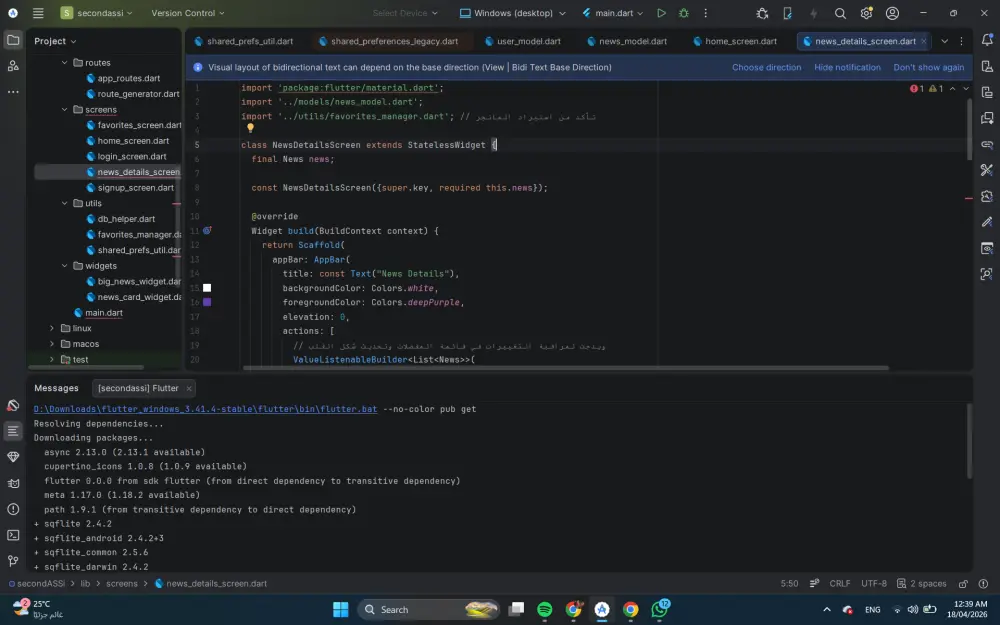1000x625 pixels.
Task: Show more tool windows ellipsis
Action: [x=13, y=92]
